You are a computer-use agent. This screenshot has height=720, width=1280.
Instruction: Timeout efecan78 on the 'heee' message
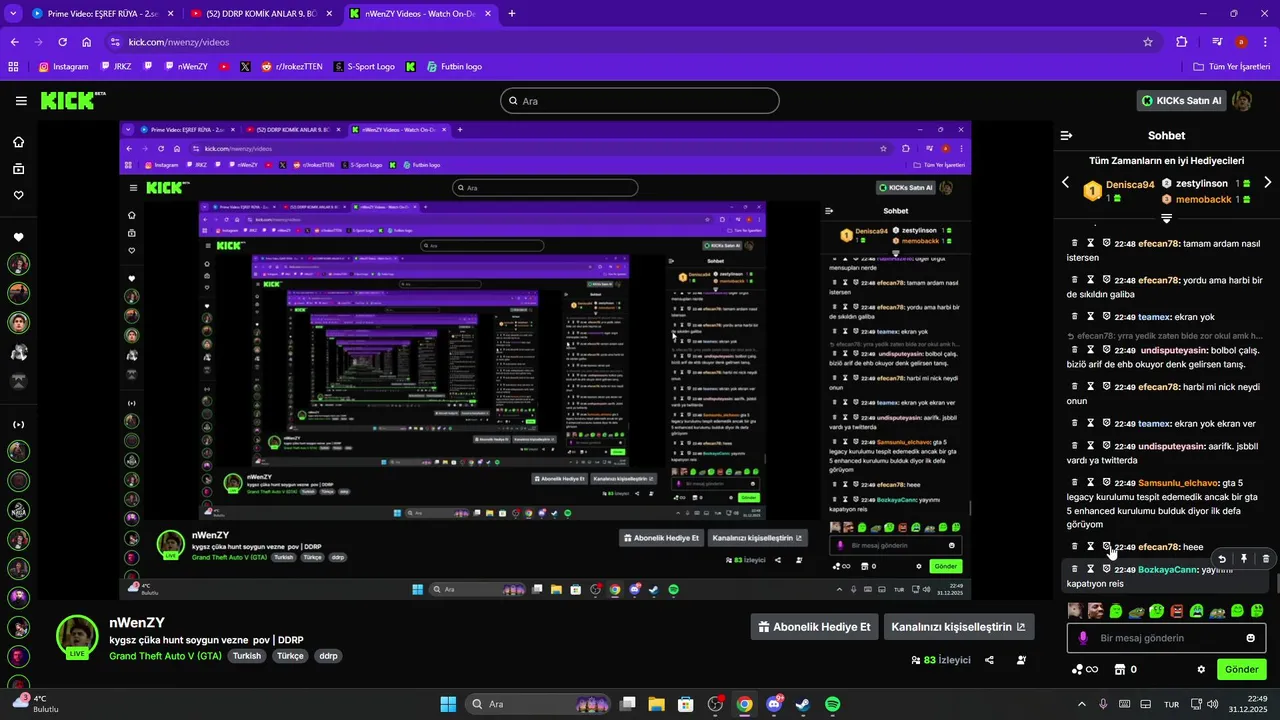click(1091, 547)
